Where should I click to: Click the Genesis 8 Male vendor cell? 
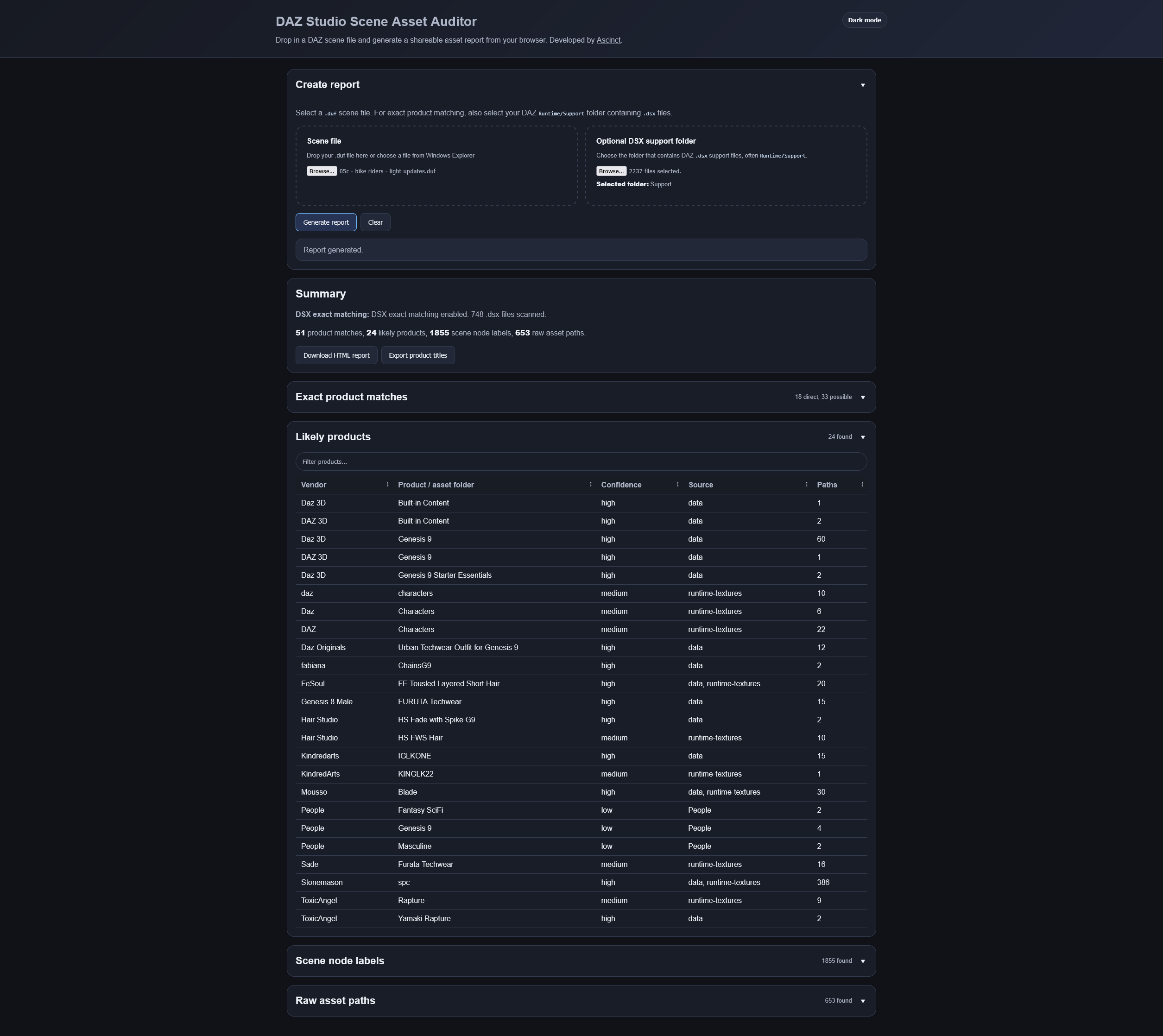[327, 702]
